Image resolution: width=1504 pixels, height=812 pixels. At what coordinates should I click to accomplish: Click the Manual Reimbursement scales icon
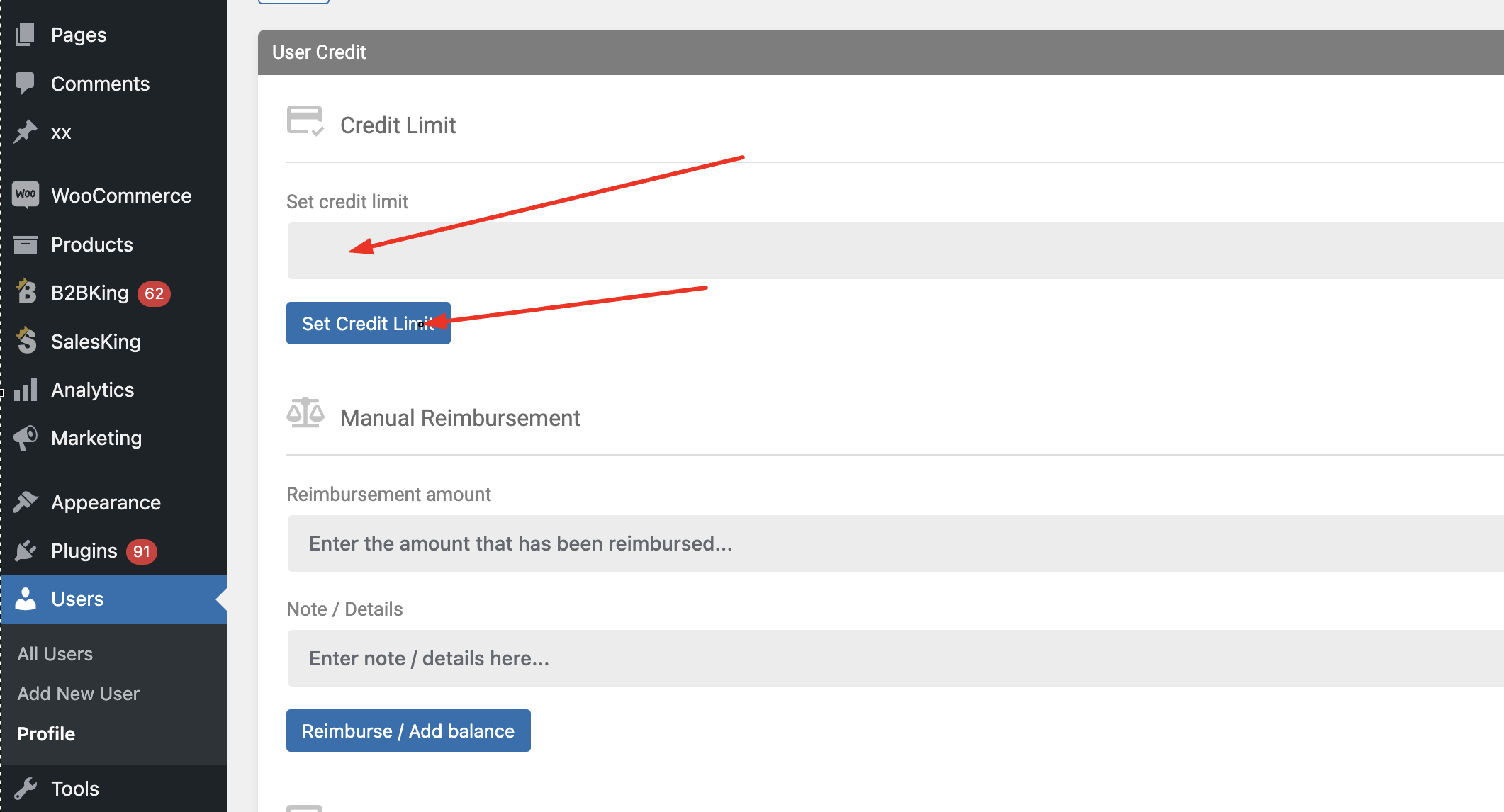(305, 412)
